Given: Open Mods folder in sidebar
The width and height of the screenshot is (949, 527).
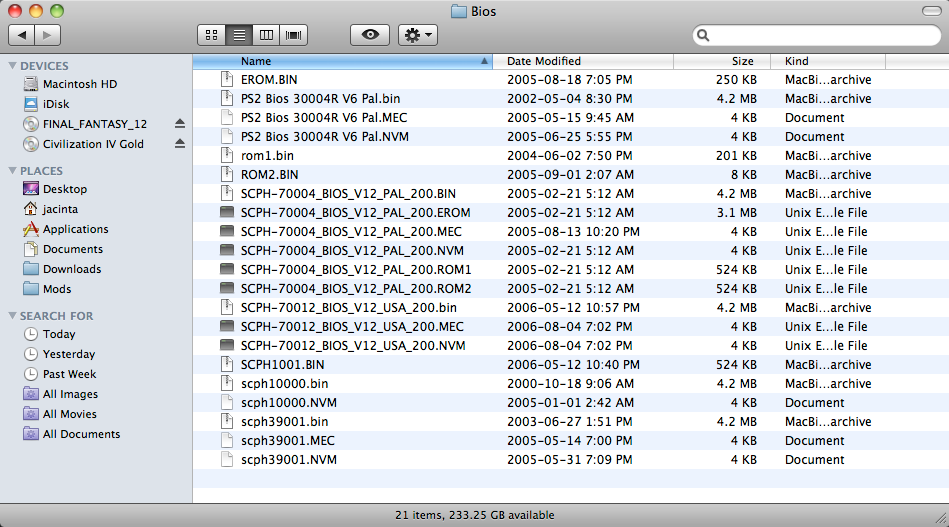Looking at the screenshot, I should (57, 289).
